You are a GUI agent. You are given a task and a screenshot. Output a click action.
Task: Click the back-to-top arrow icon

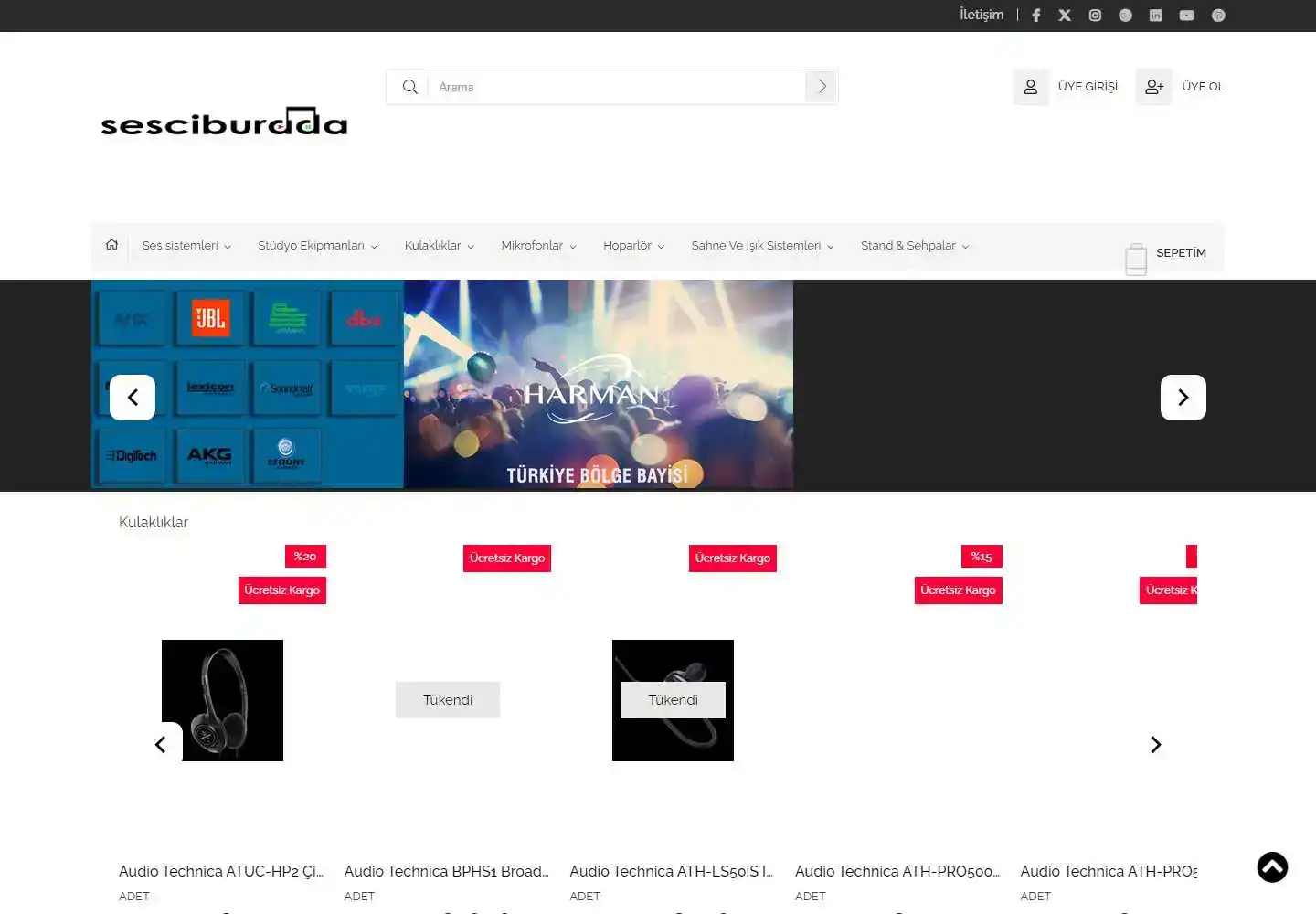[x=1272, y=867]
